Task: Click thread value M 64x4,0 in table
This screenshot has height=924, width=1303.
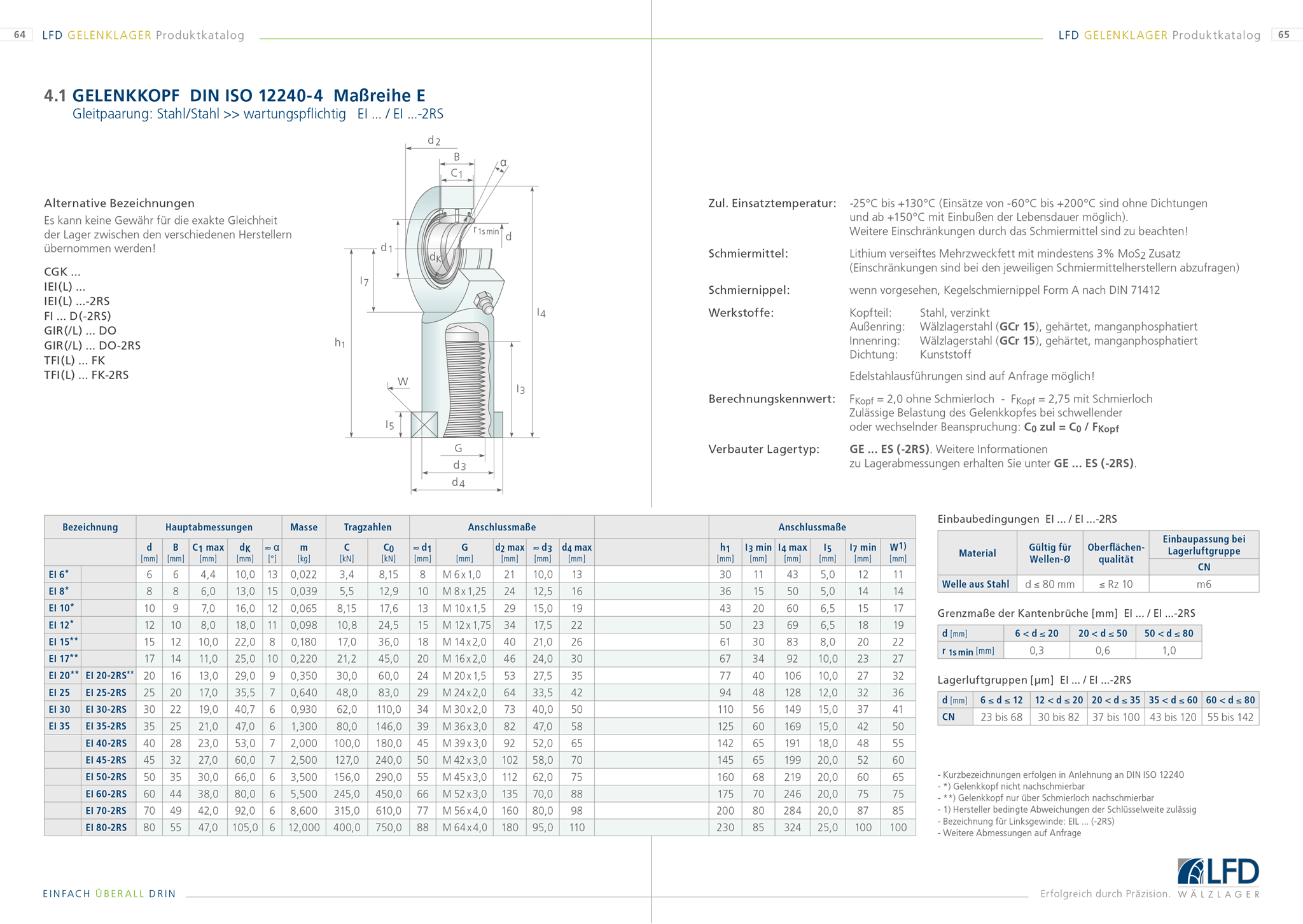Action: click(464, 827)
